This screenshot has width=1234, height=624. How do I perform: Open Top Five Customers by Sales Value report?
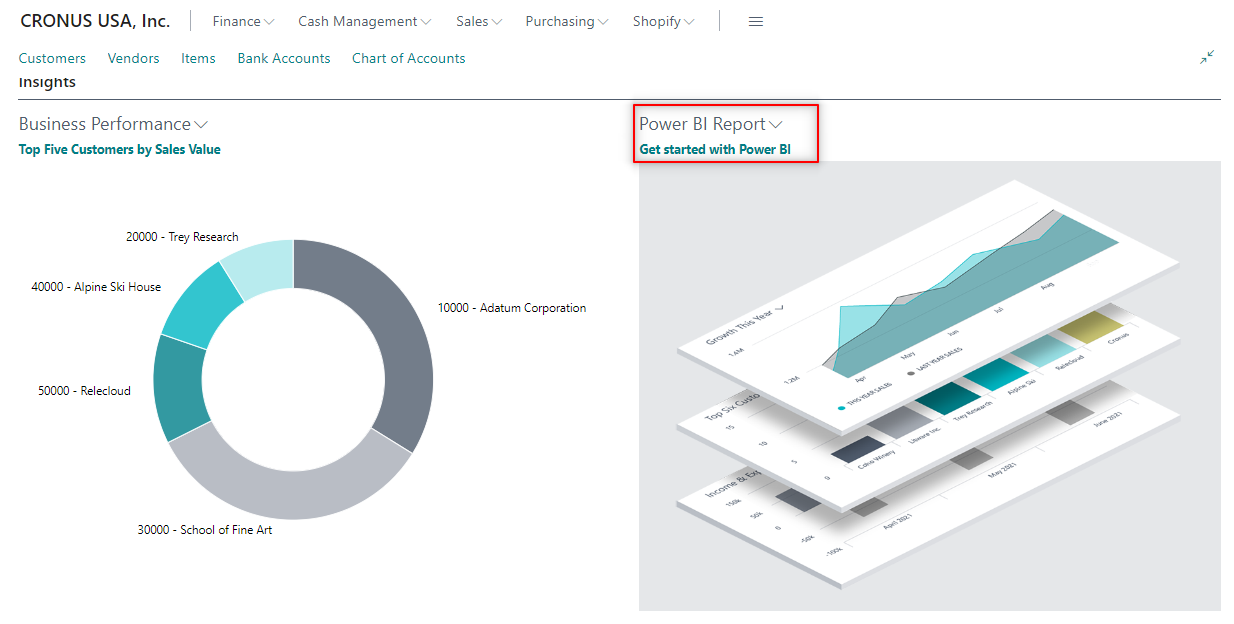point(119,148)
